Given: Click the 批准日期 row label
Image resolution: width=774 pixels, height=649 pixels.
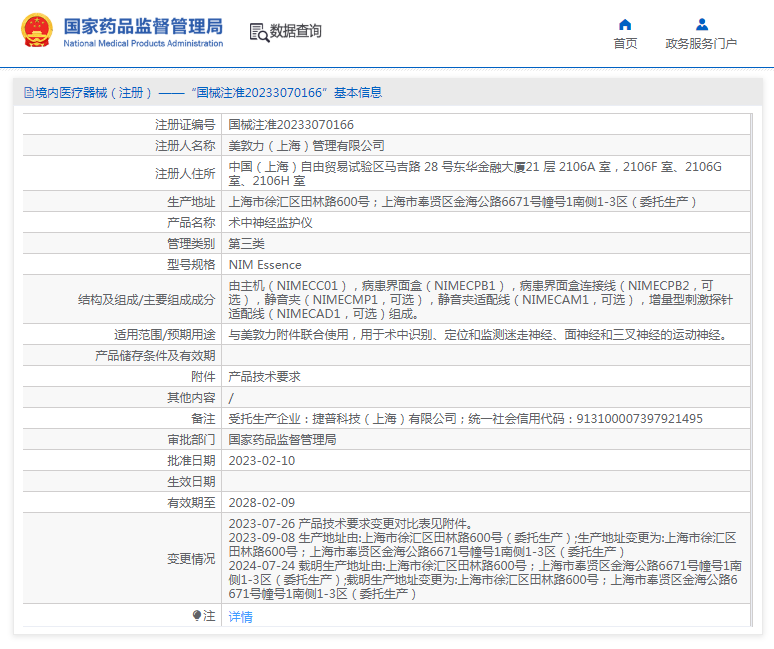Looking at the screenshot, I should pos(191,461).
